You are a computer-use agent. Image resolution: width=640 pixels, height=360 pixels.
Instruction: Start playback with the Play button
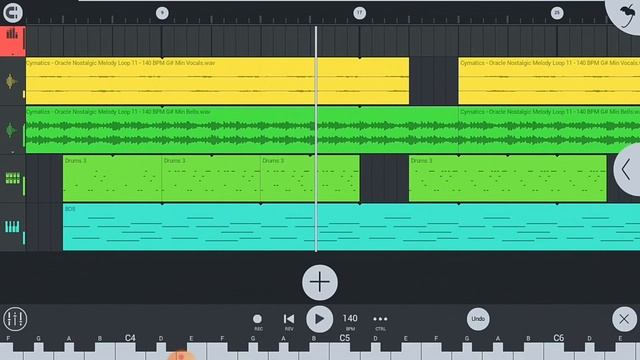pyautogui.click(x=319, y=319)
